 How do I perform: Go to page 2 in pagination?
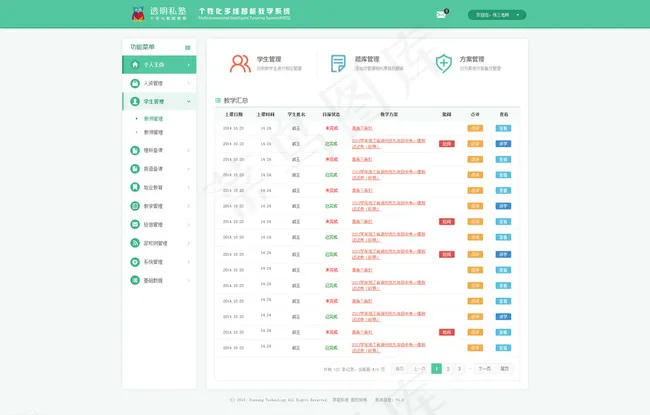[447, 369]
